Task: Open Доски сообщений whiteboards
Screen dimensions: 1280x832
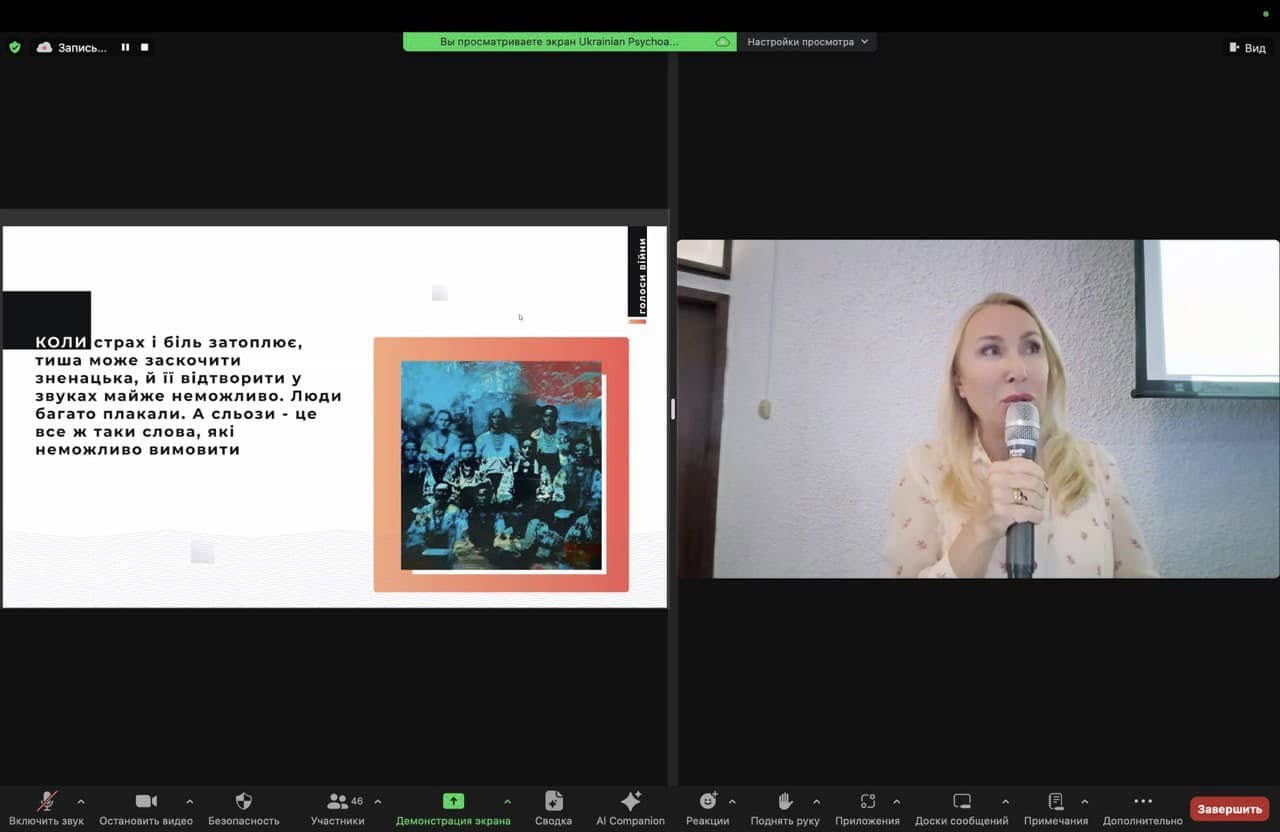Action: click(x=961, y=801)
